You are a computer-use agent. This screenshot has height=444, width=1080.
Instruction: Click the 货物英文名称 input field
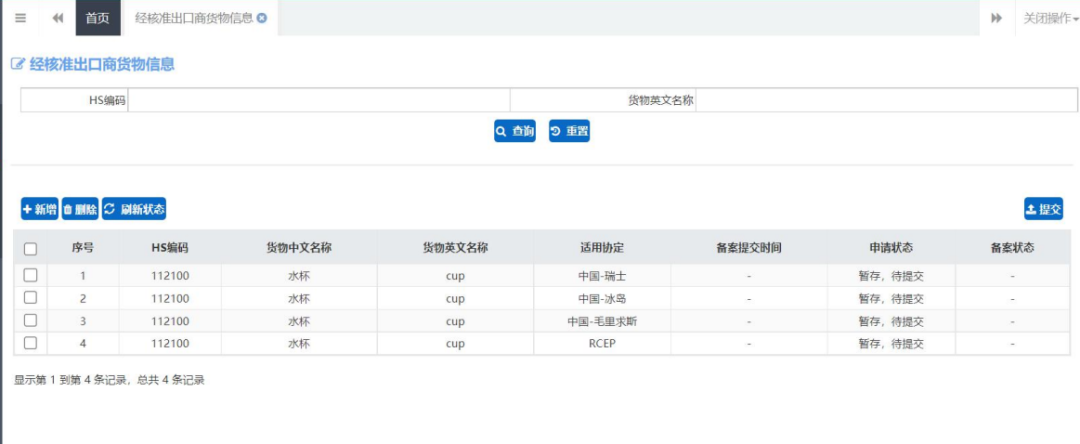(886, 100)
